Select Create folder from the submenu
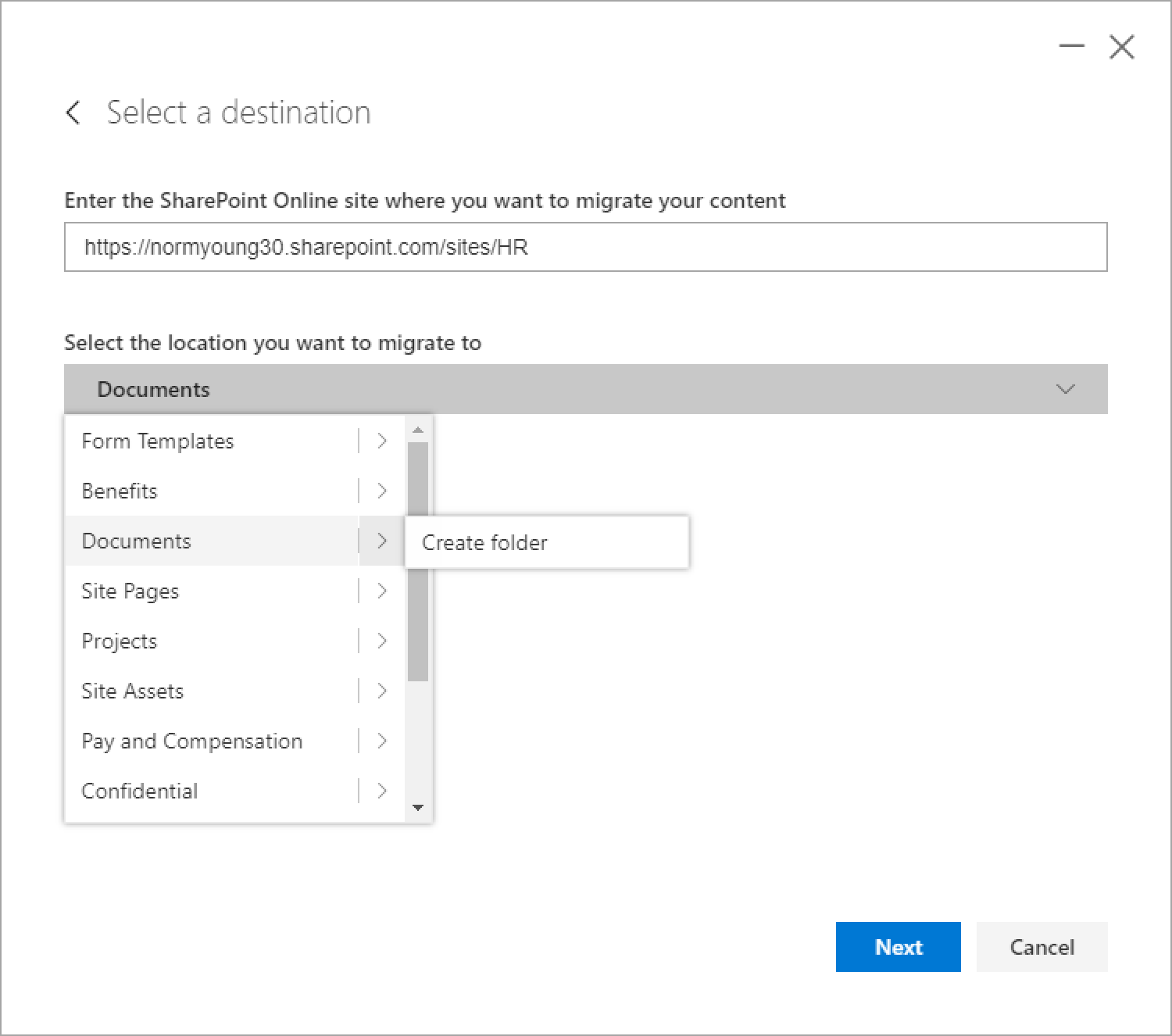The image size is (1172, 1036). [484, 542]
